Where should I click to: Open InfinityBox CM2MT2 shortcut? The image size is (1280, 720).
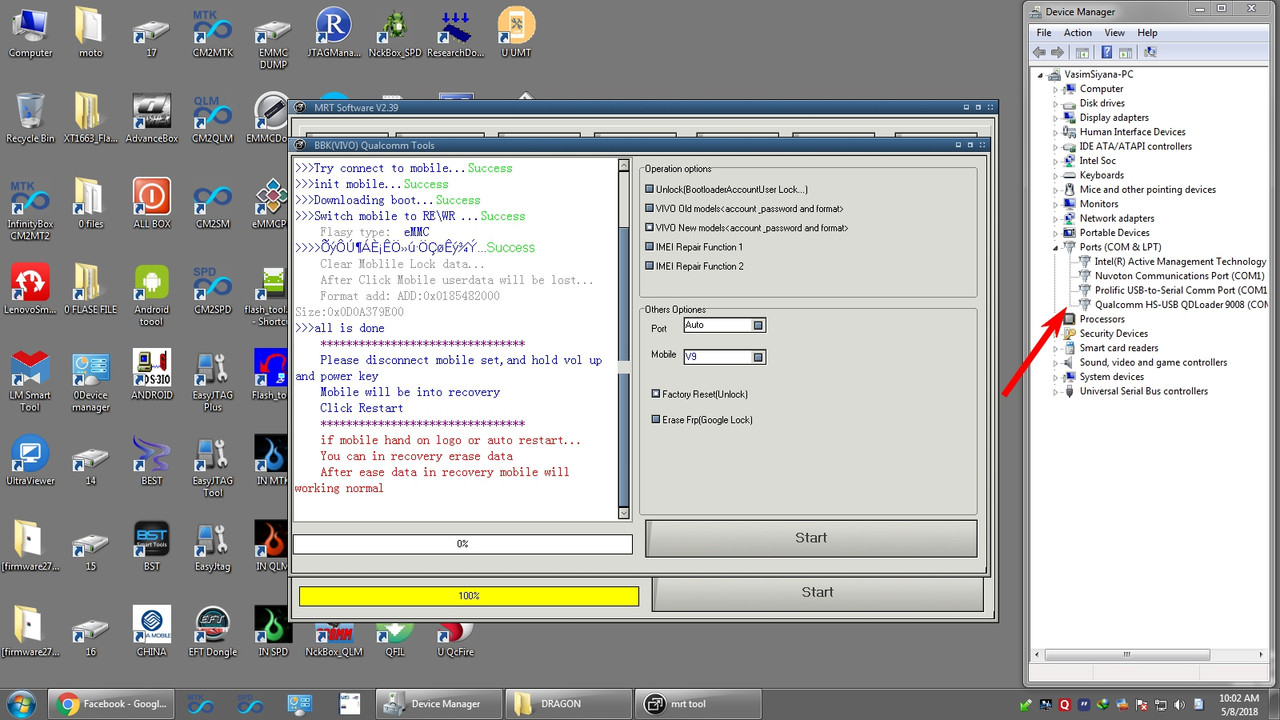[30, 210]
